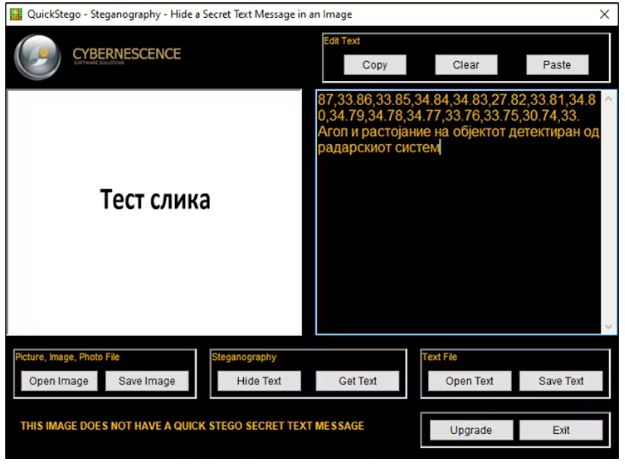Save Text to a file
This screenshot has height=465, width=625.
[x=560, y=381]
